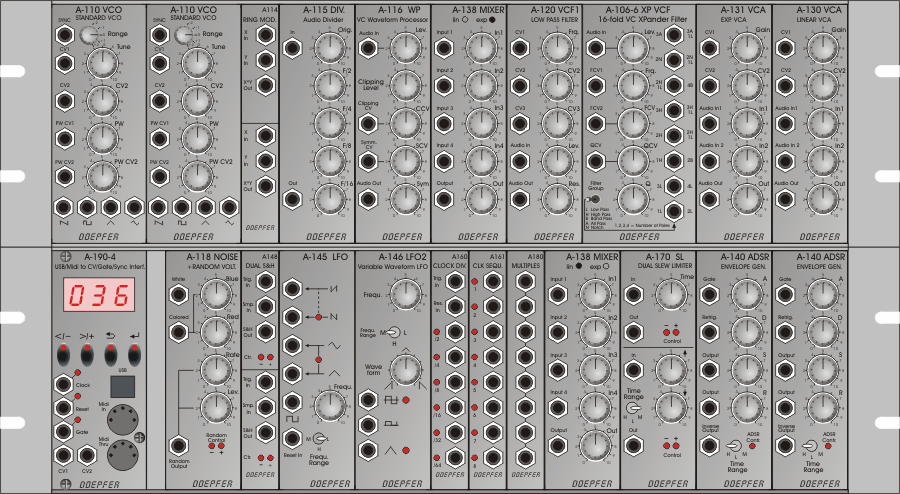Flip the Frequ. Range switch on A-145 LFO

point(319,439)
